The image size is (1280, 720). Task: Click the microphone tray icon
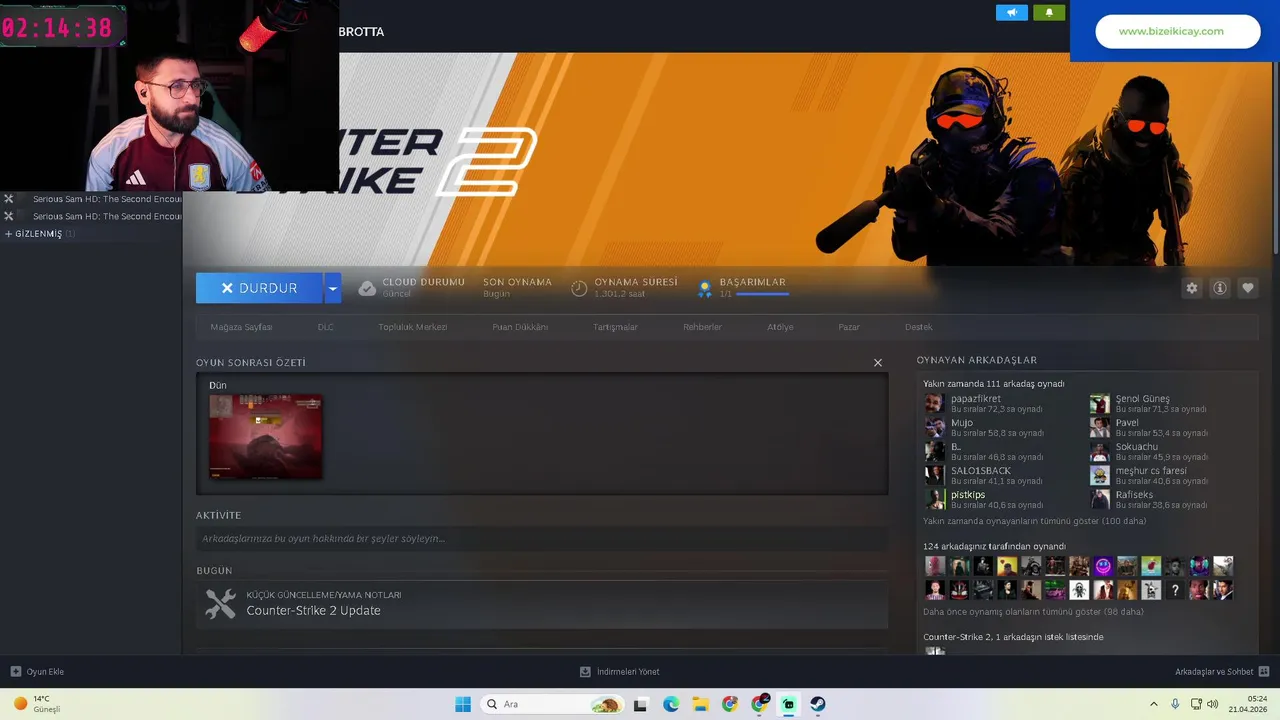(1175, 704)
